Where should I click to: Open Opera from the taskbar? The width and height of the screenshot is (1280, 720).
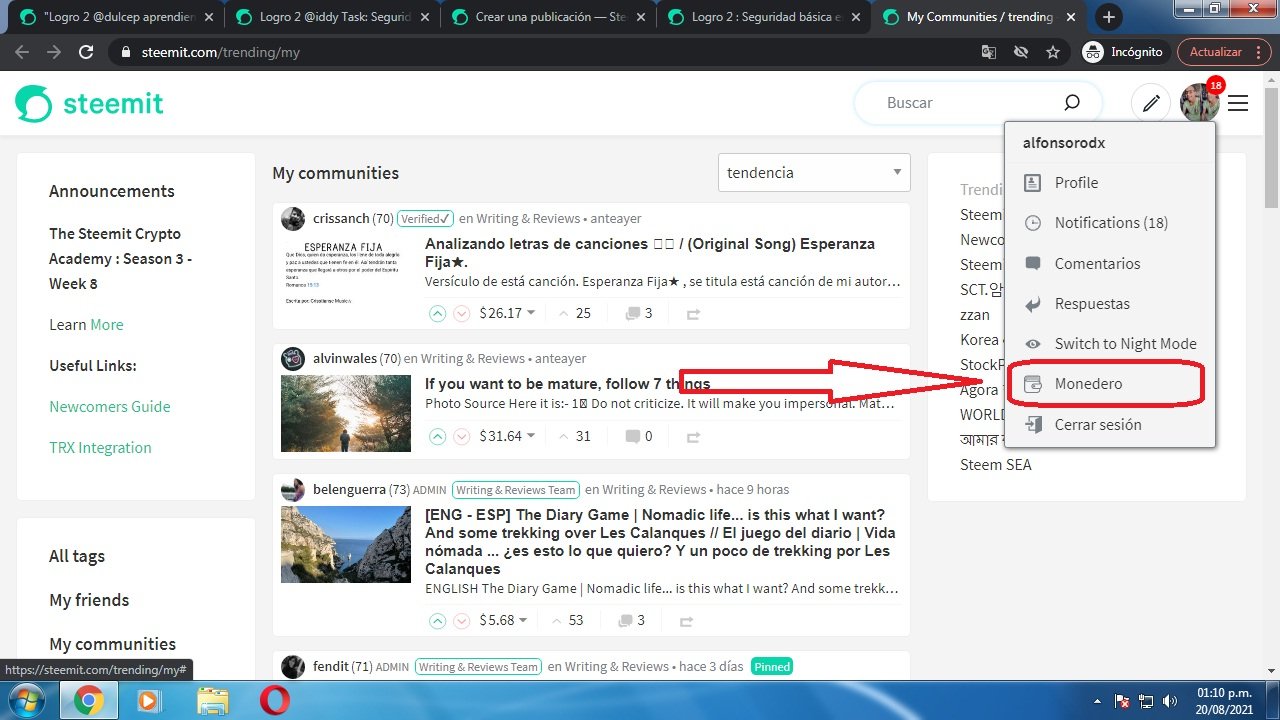274,701
